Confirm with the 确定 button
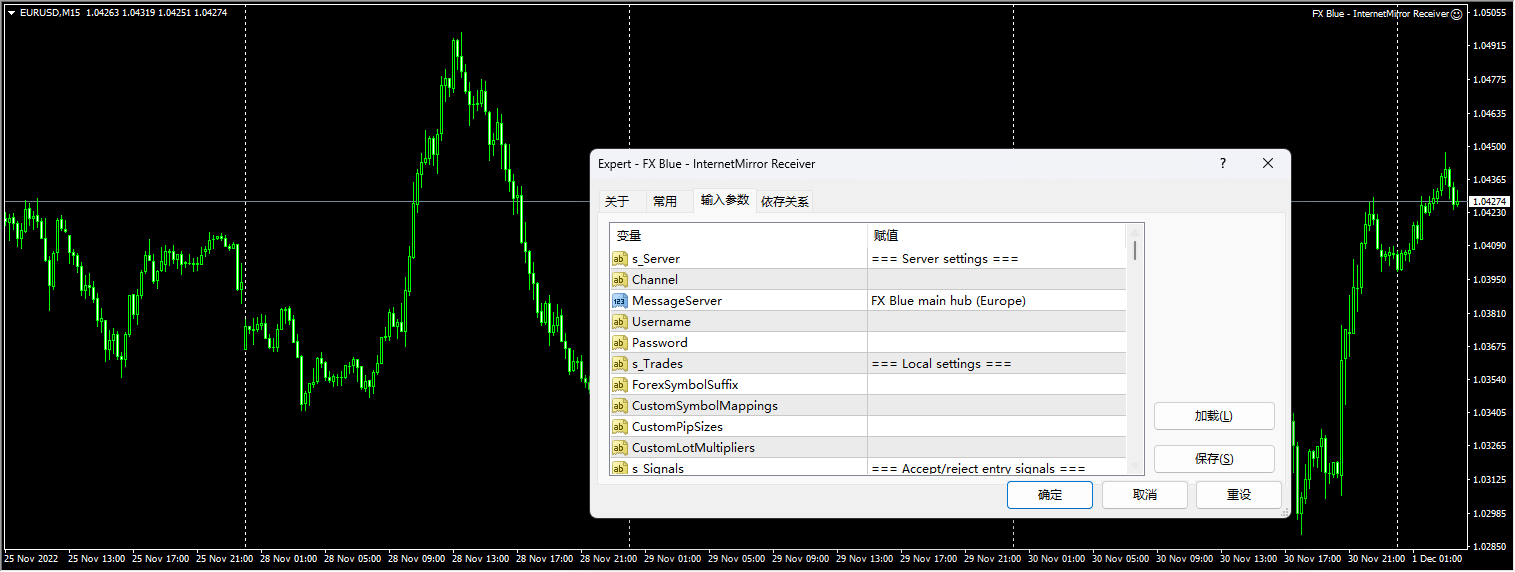Viewport: 1515px width, 572px height. click(1050, 495)
